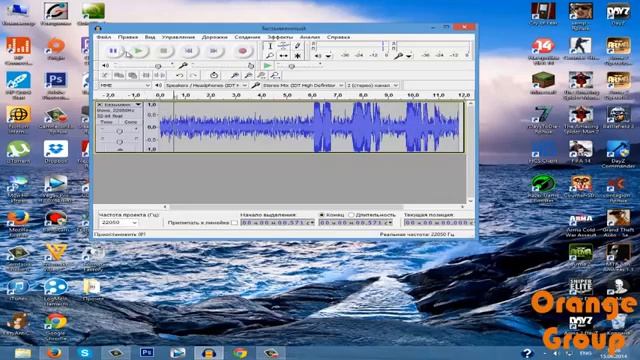Click the Cut scissors icon
The height and width of the screenshot is (360, 640).
coord(105,75)
